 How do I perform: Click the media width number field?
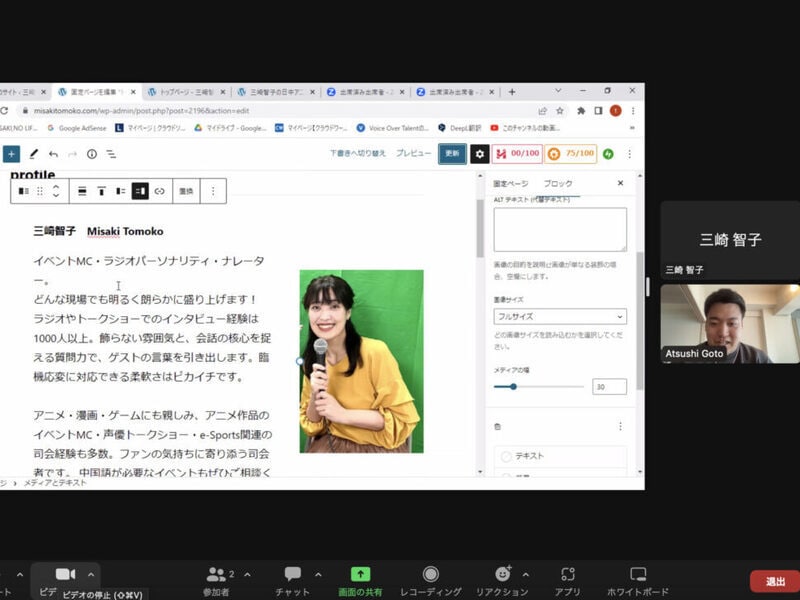click(x=609, y=387)
